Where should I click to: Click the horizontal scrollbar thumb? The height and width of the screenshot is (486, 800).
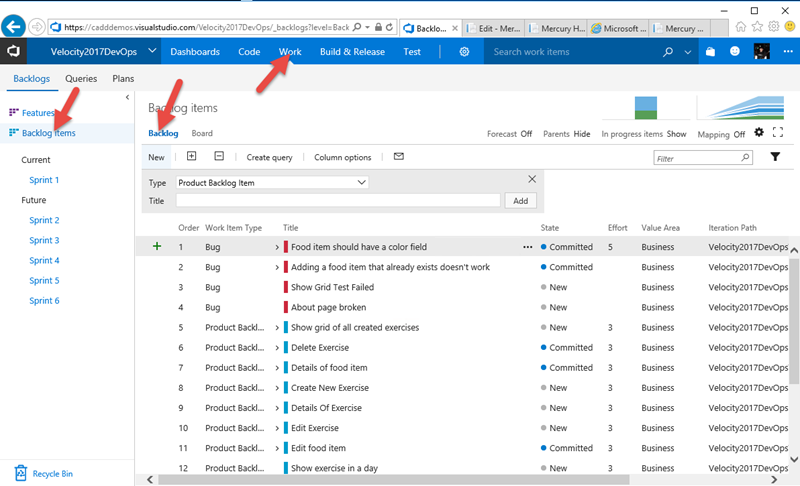(x=394, y=480)
